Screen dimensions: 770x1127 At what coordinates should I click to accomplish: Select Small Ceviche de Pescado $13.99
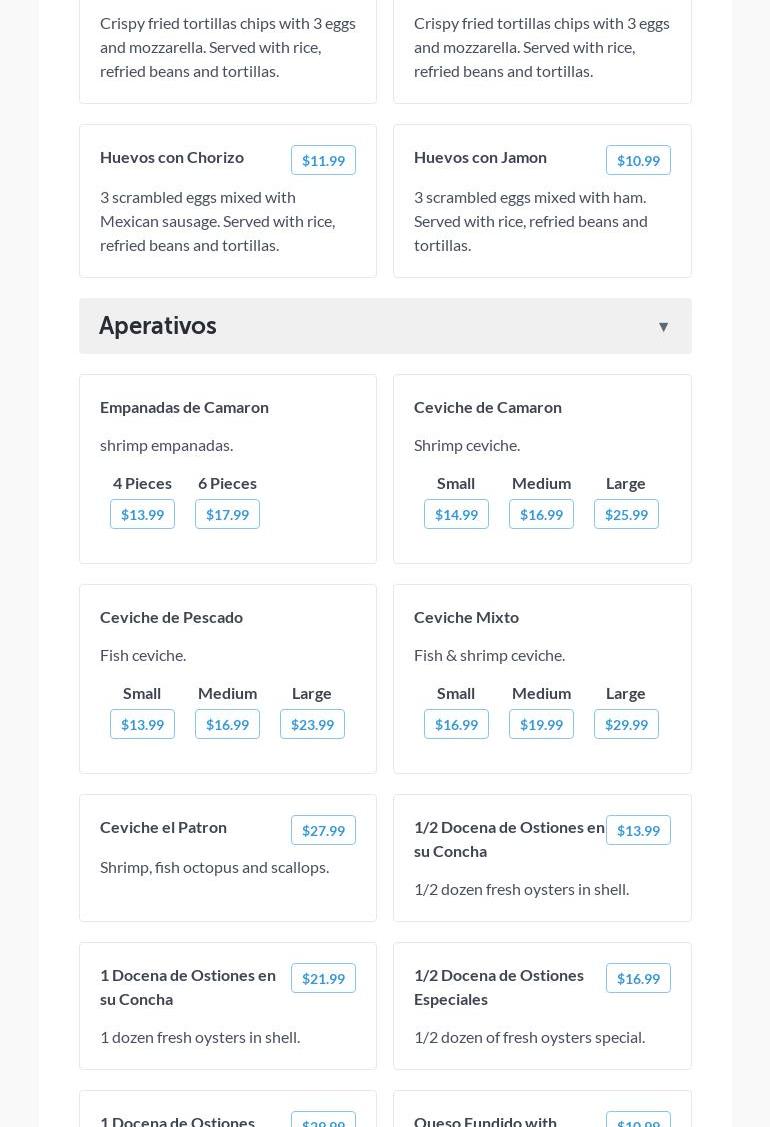pos(142,724)
